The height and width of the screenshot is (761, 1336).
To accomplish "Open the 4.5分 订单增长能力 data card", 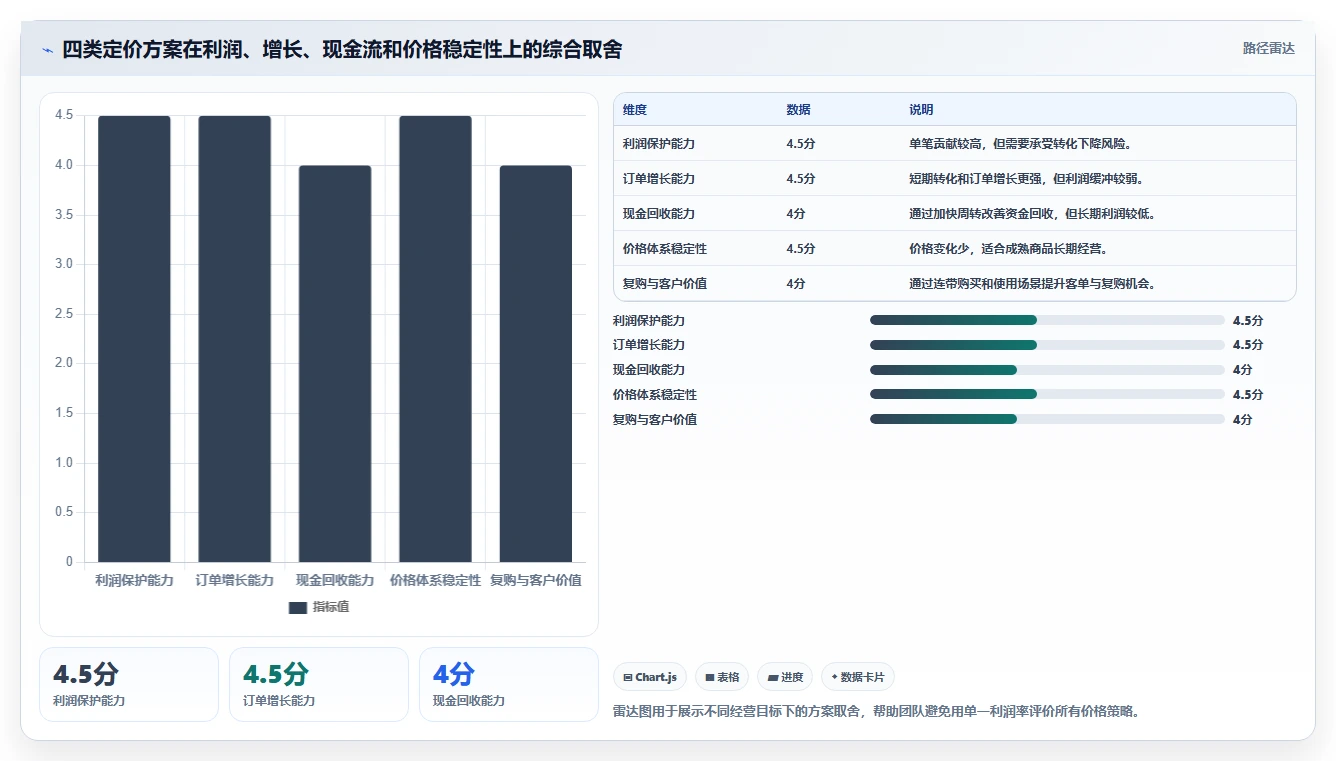I will pos(319,684).
